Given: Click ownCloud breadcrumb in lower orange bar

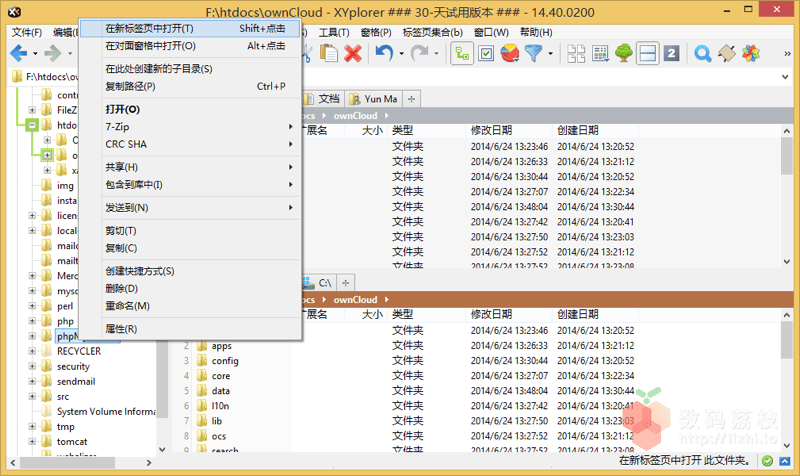Looking at the screenshot, I should pos(355,299).
